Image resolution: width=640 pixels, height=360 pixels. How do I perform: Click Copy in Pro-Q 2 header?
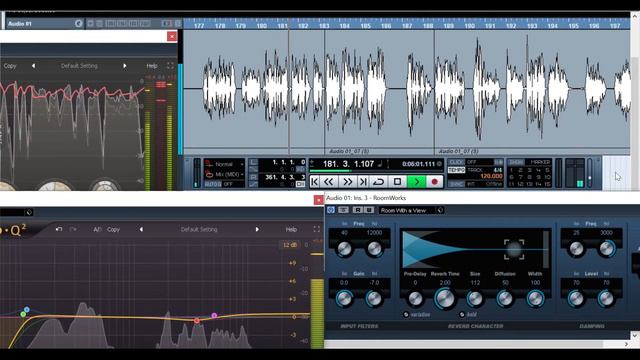[113, 229]
